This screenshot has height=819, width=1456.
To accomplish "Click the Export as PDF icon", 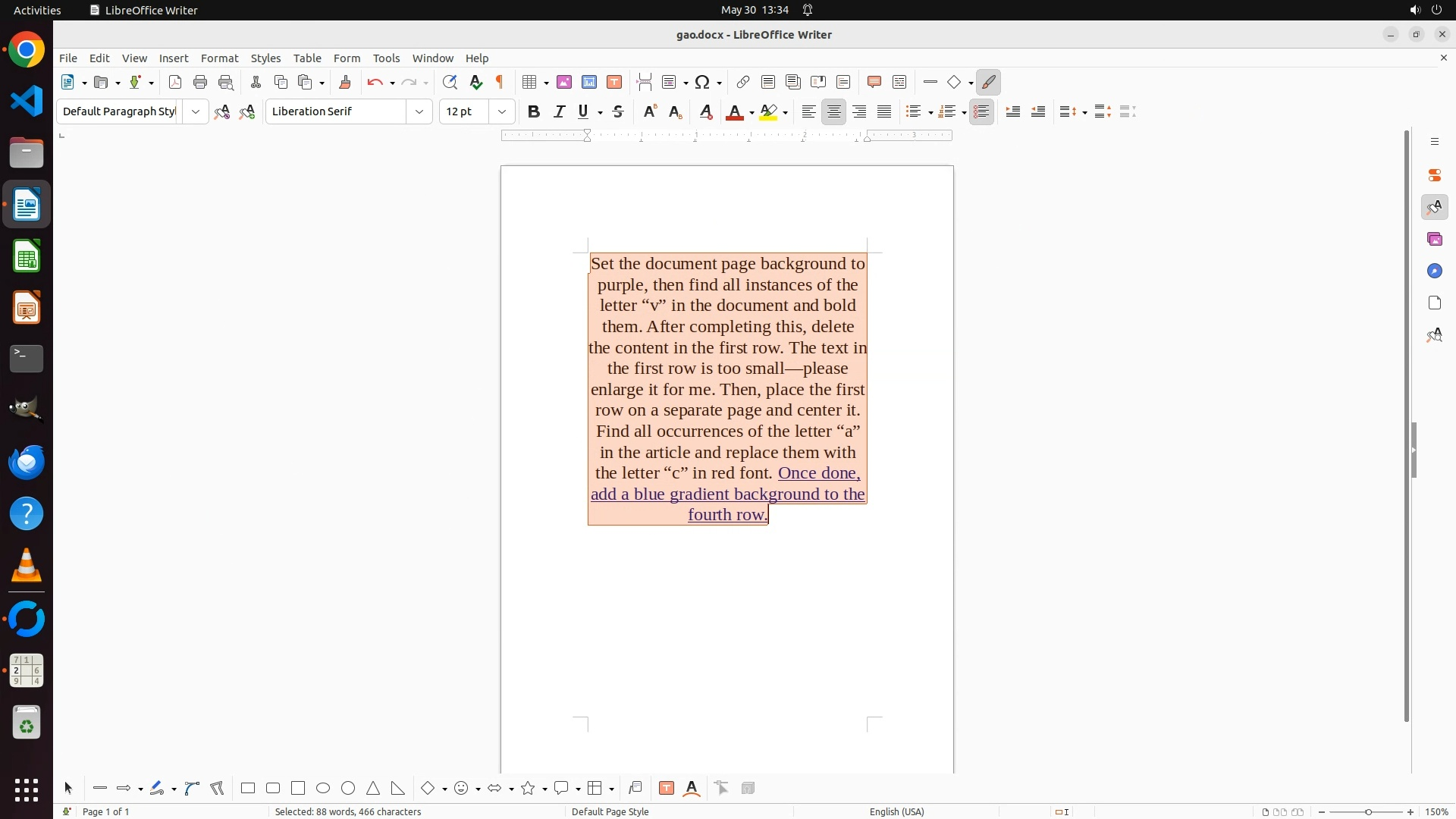I will click(x=175, y=82).
